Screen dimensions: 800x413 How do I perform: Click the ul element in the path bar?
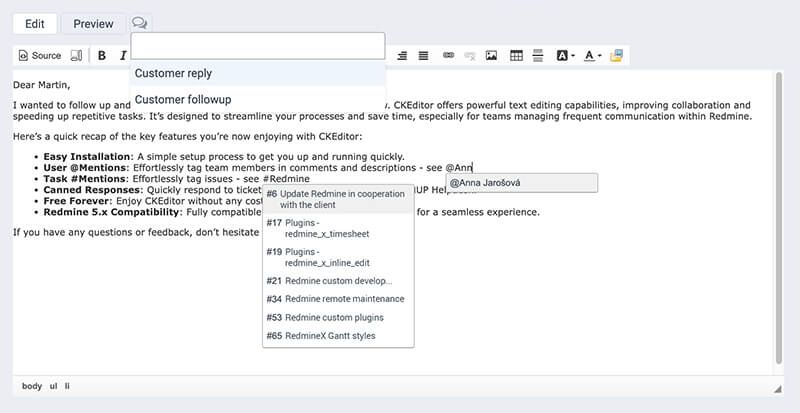54,386
